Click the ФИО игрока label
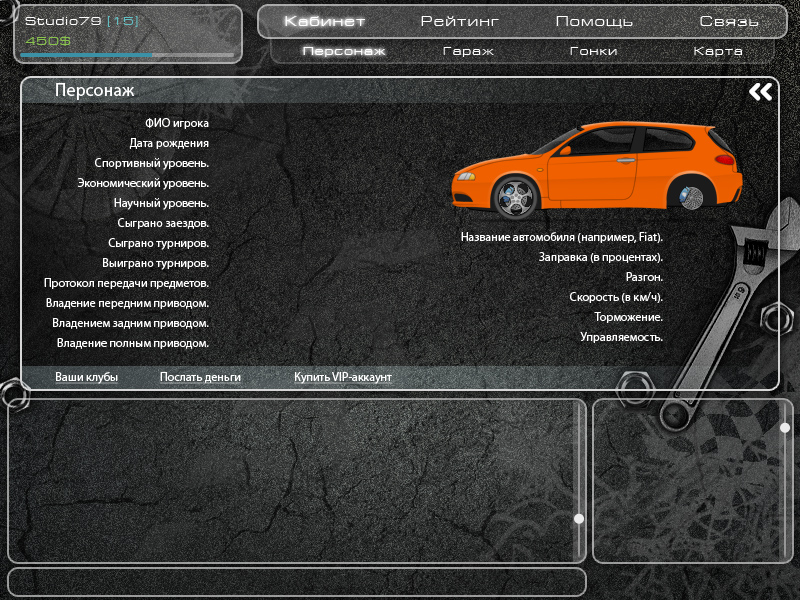 point(177,123)
